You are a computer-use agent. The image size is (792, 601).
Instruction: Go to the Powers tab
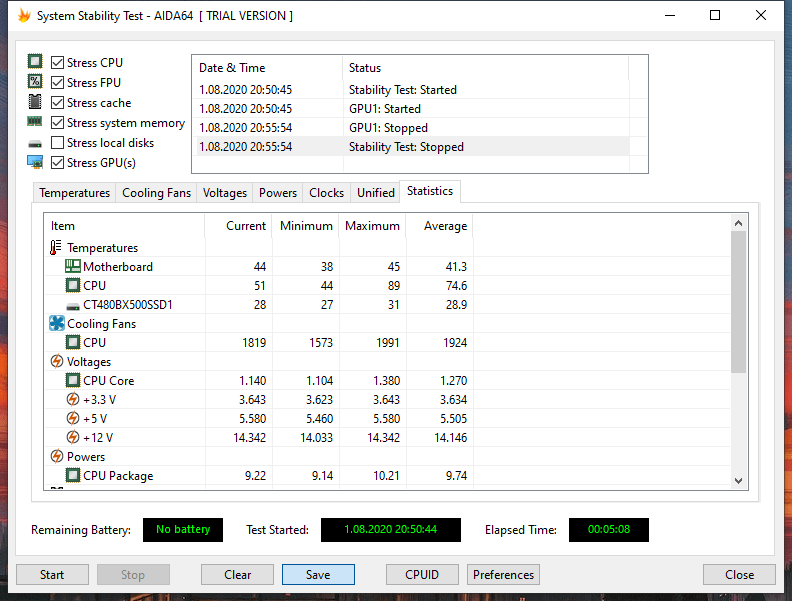[x=278, y=193]
